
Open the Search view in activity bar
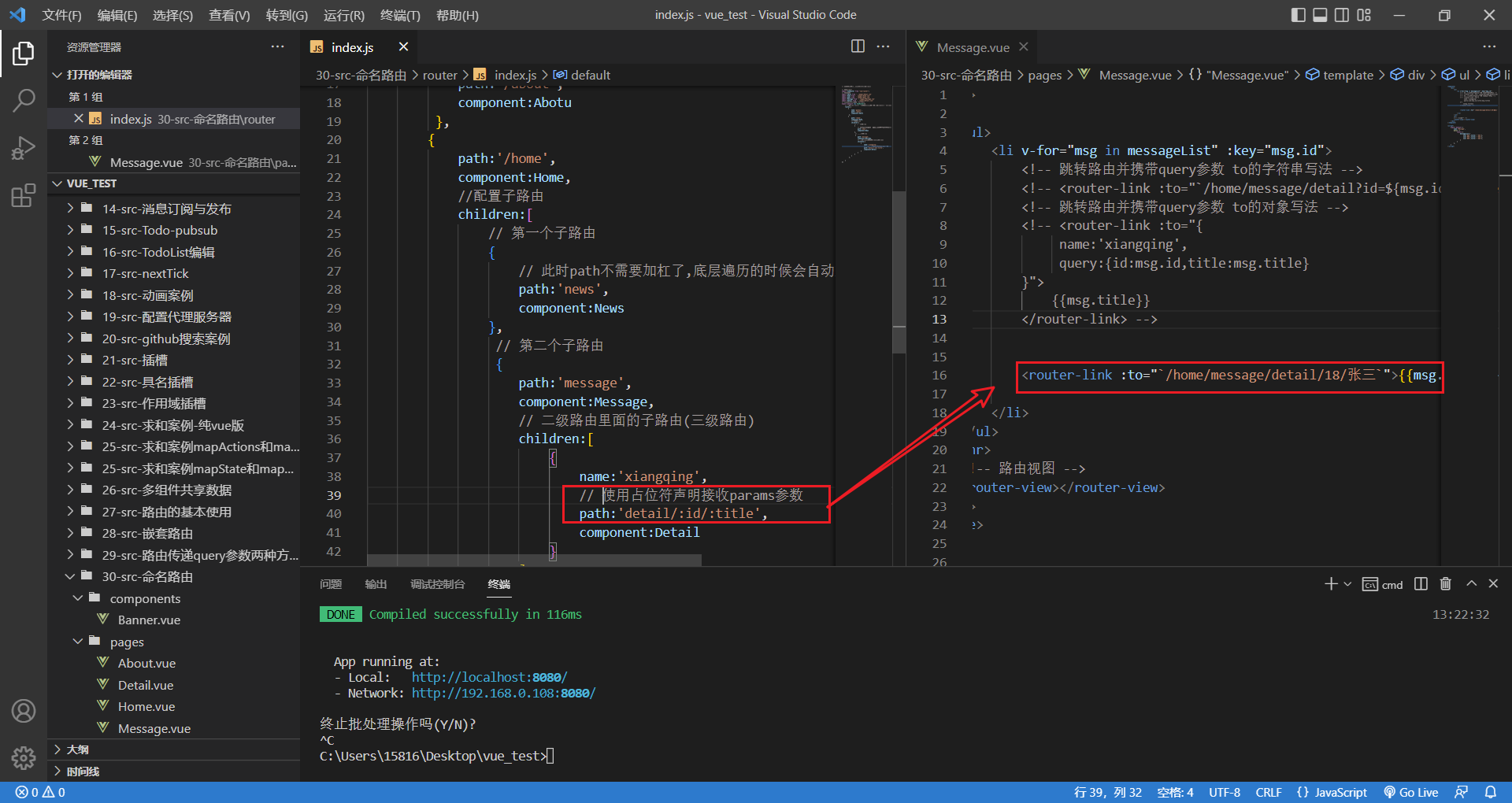point(24,100)
